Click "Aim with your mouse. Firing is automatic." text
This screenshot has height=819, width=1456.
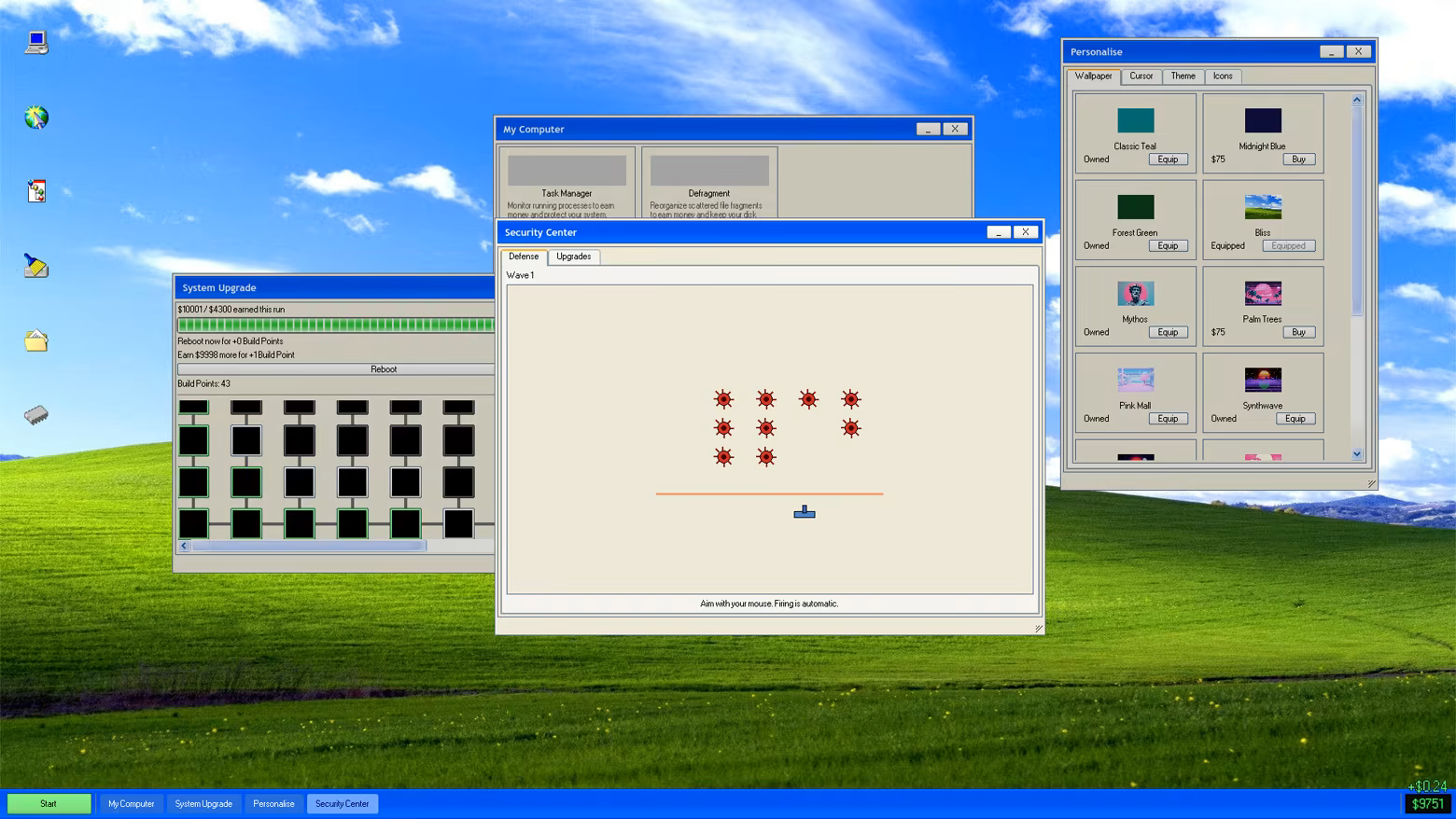(x=769, y=604)
